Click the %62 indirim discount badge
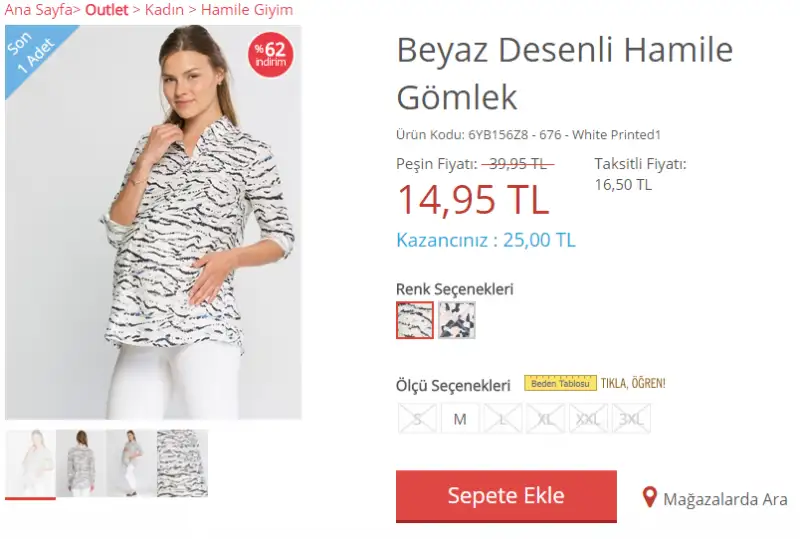The height and width of the screenshot is (539, 800). (270, 55)
